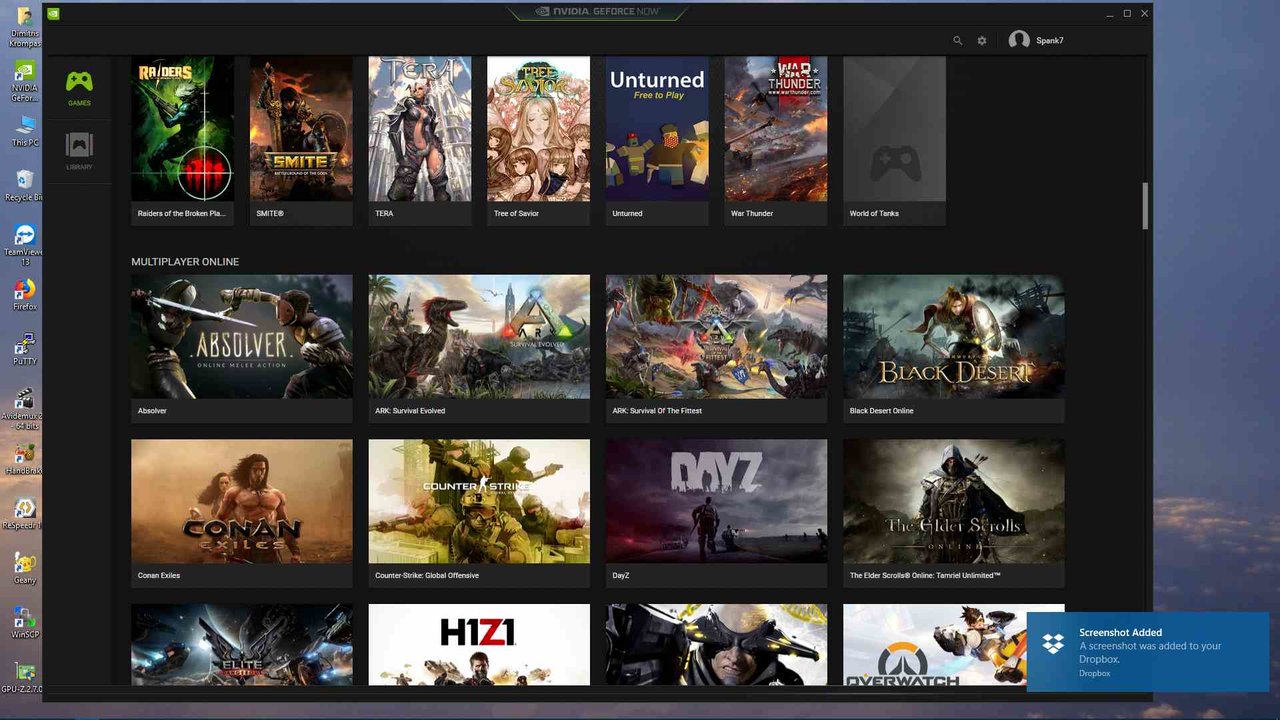1280x720 pixels.
Task: Click the MULTIPLAYER ONLINE section heading
Action: 185,262
